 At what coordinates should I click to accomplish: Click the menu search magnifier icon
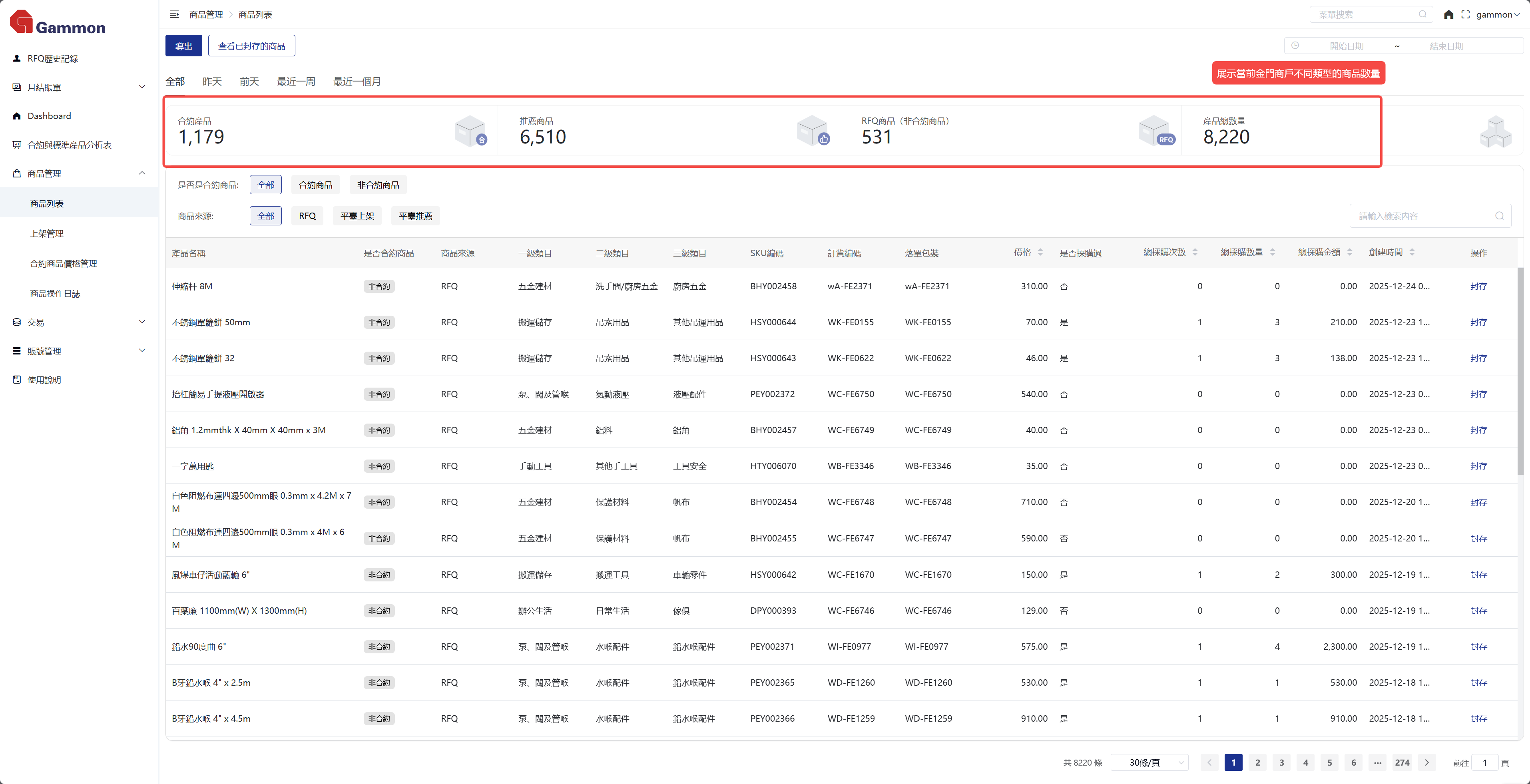1422,14
